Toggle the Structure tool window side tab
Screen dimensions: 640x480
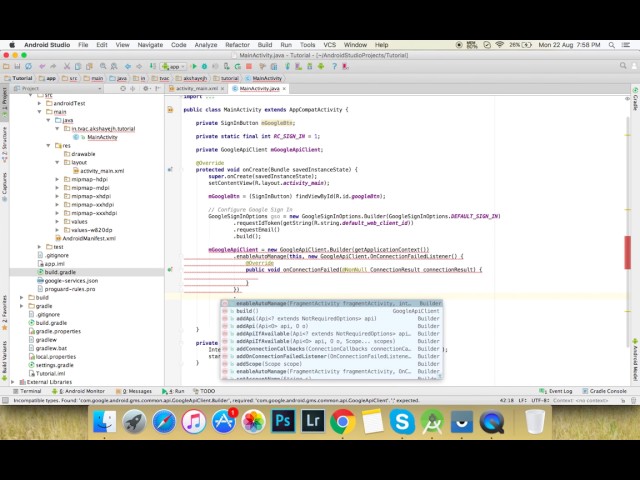coord(4,143)
